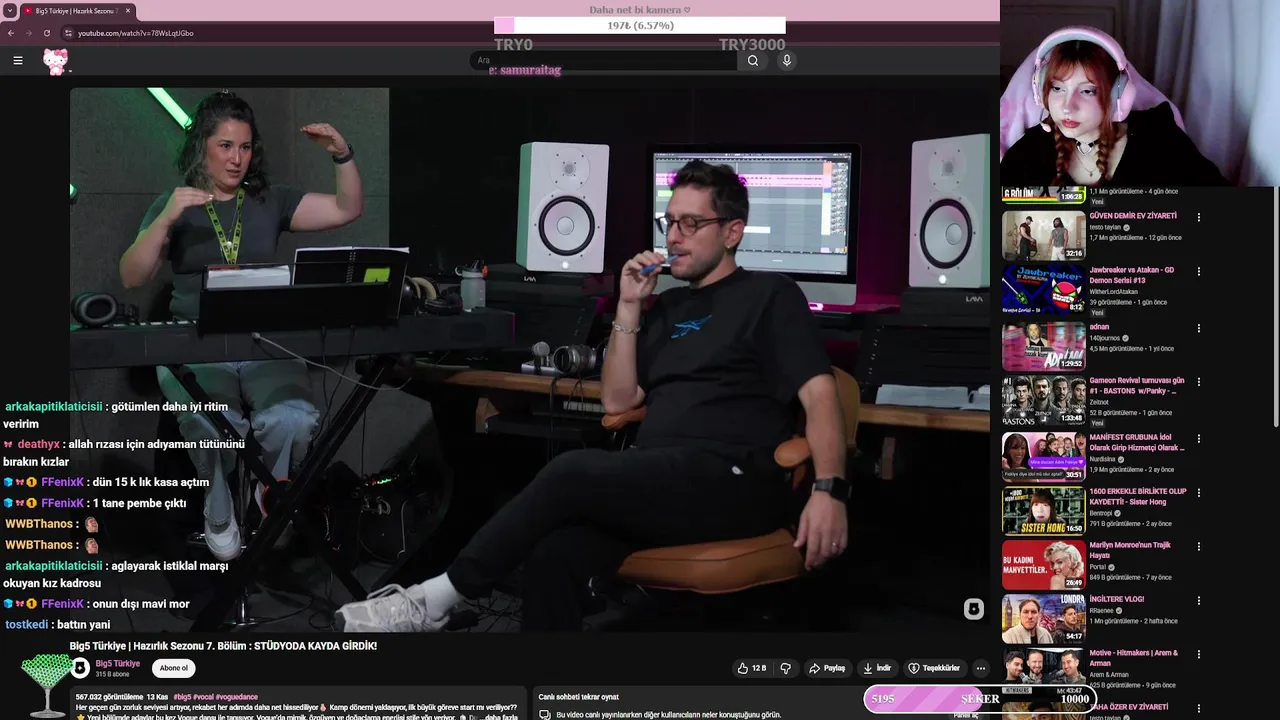The width and height of the screenshot is (1280, 720).
Task: Open site info icon beside URL
Action: pos(68,33)
